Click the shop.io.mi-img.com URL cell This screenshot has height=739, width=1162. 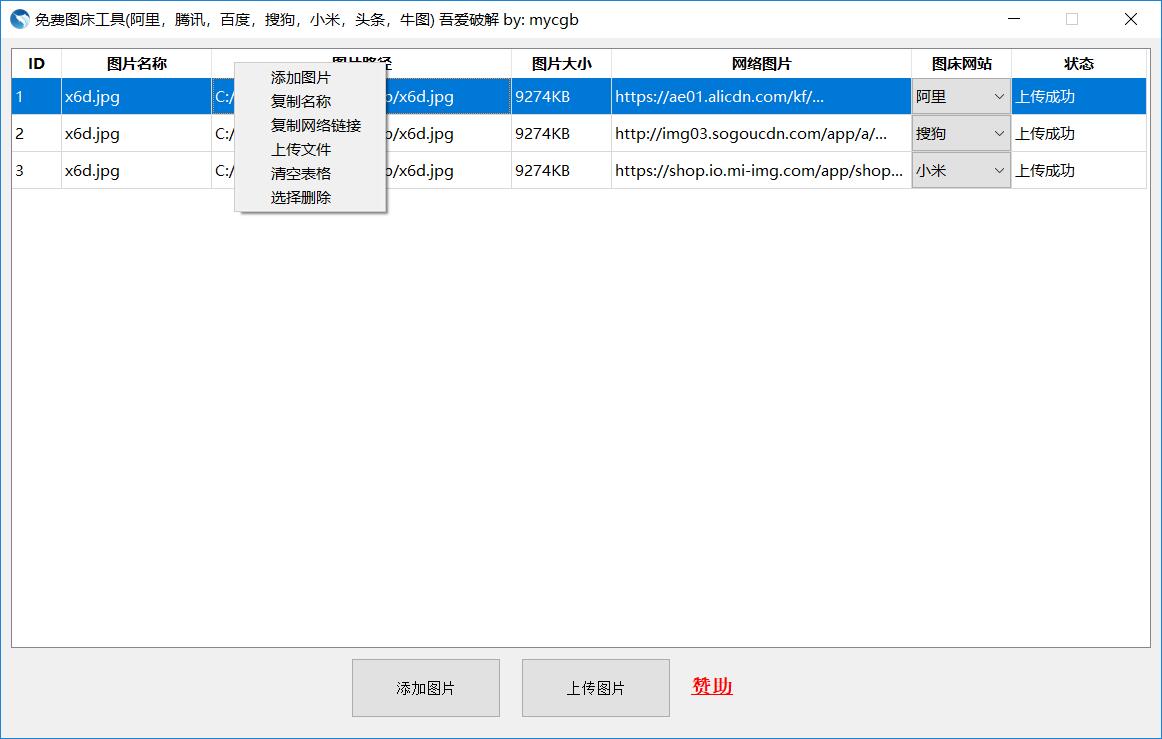[760, 171]
